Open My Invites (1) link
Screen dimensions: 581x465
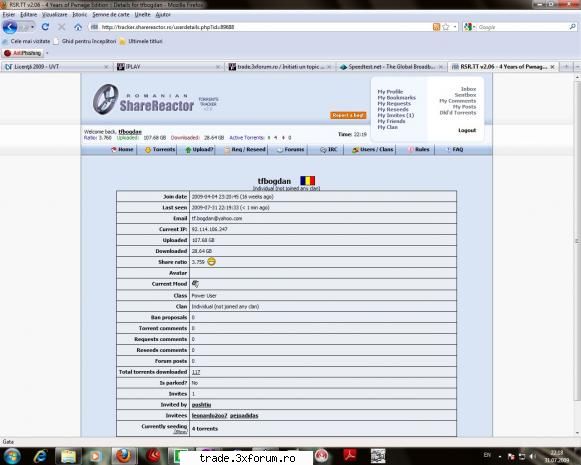click(x=396, y=115)
